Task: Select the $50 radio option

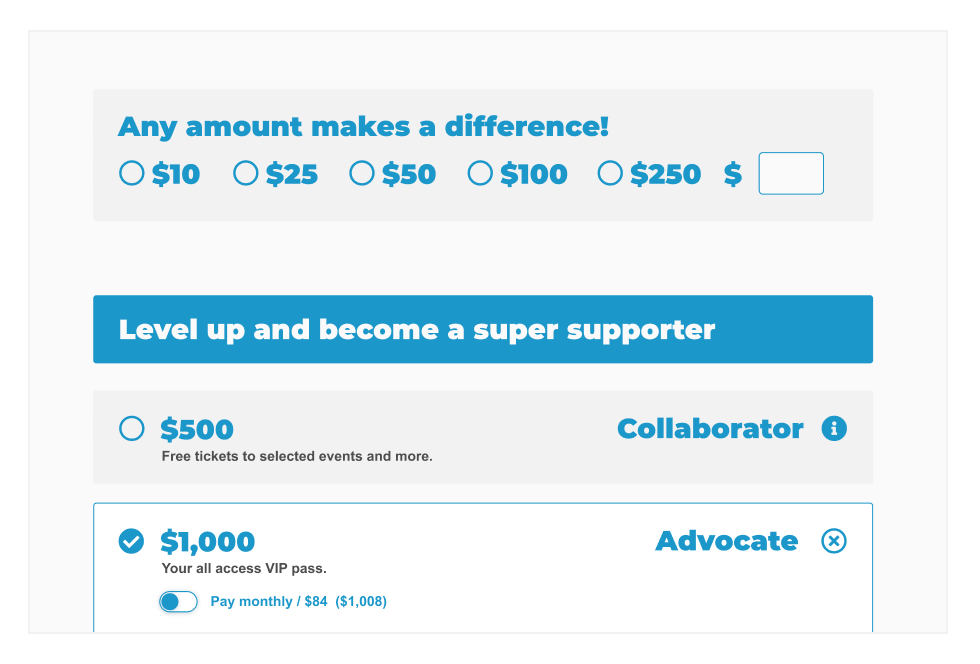Action: pyautogui.click(x=362, y=173)
